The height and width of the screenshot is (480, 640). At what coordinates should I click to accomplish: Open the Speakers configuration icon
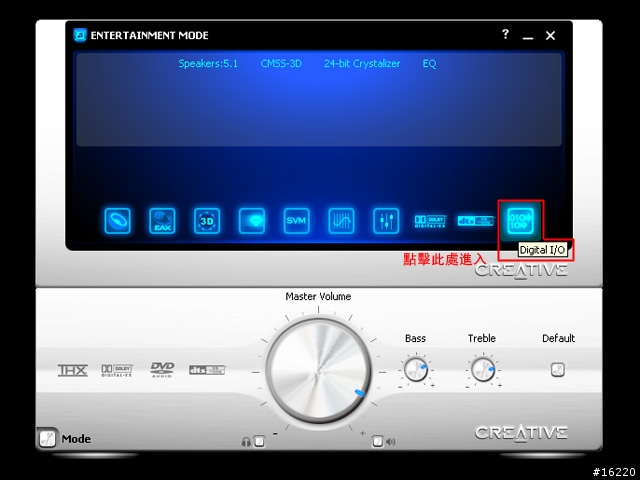point(118,221)
